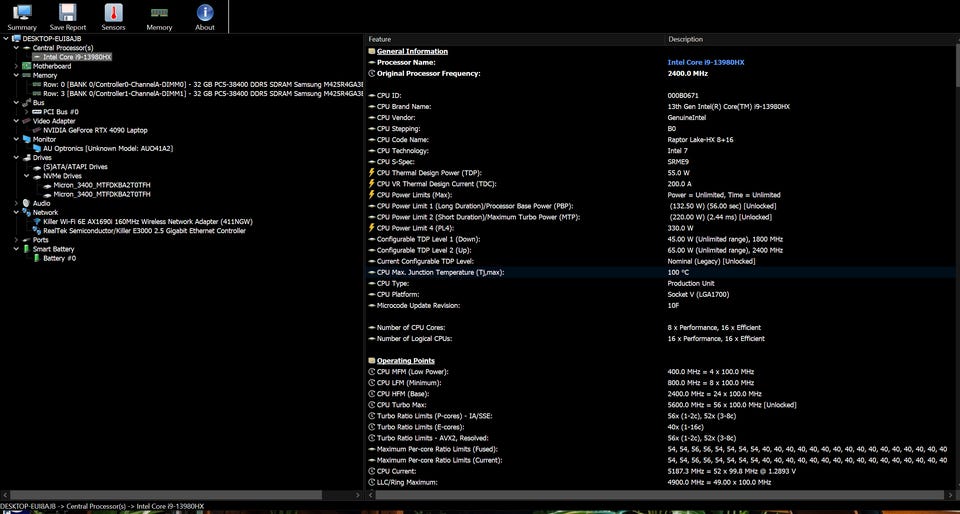
Task: Click the Audio speaker icon
Action: tap(26, 203)
